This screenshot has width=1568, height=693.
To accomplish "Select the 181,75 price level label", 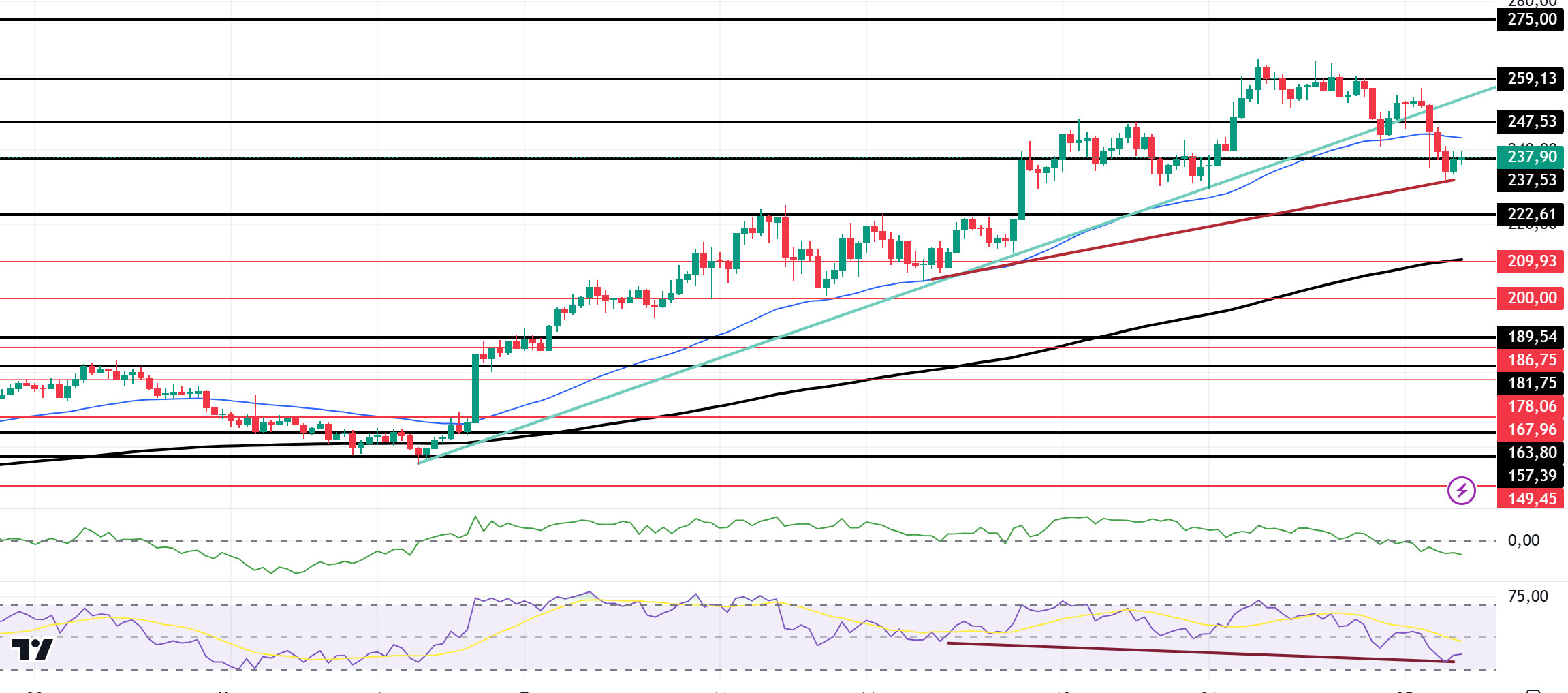I will (1530, 383).
